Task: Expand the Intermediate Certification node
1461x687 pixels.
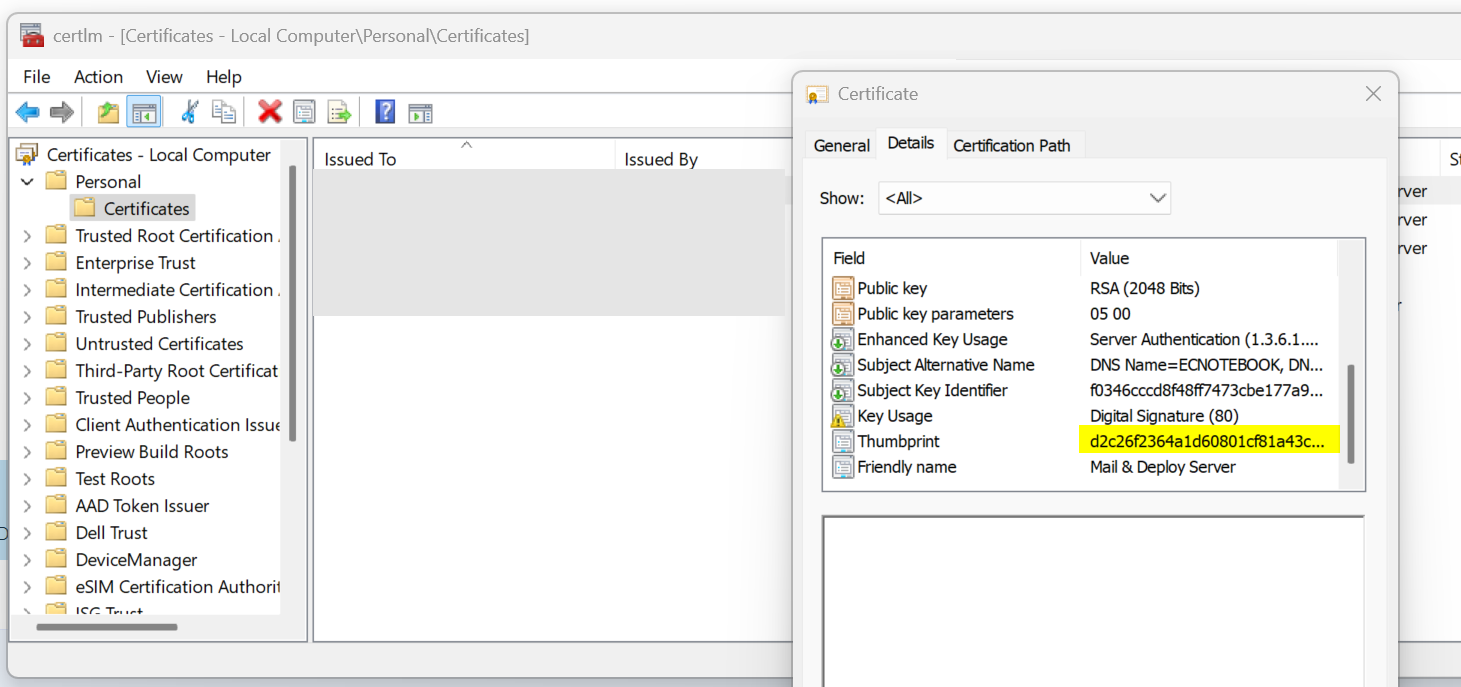Action: (x=27, y=290)
